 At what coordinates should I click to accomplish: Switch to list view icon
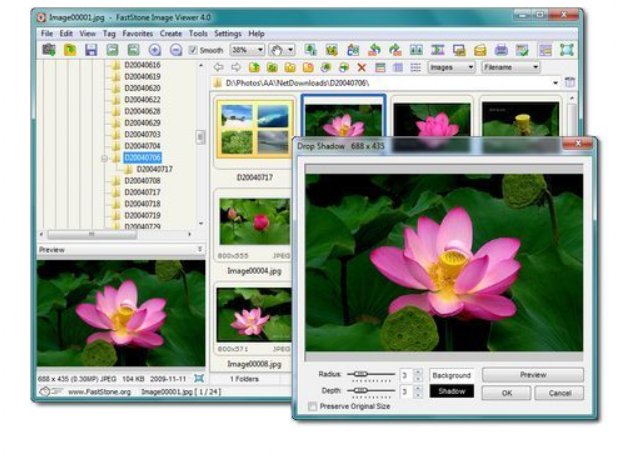click(x=415, y=67)
